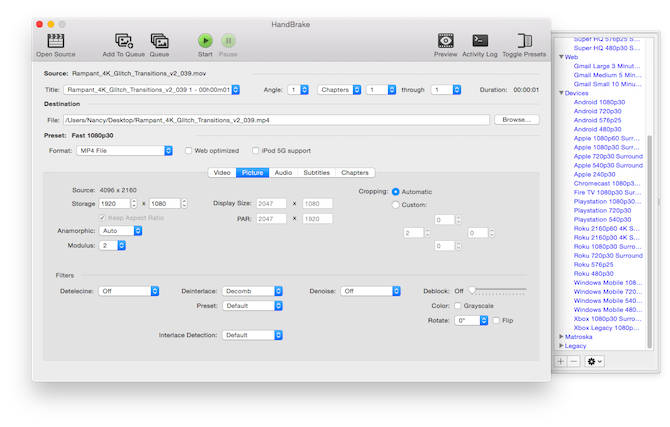The width and height of the screenshot is (670, 427).
Task: Start encoding with green play button
Action: (x=205, y=41)
